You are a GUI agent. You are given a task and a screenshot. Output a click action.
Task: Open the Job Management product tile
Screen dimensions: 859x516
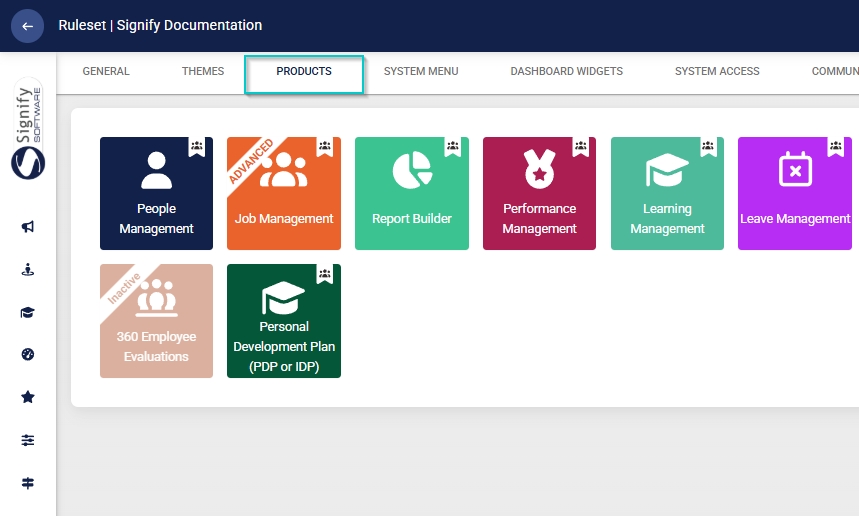pyautogui.click(x=284, y=193)
